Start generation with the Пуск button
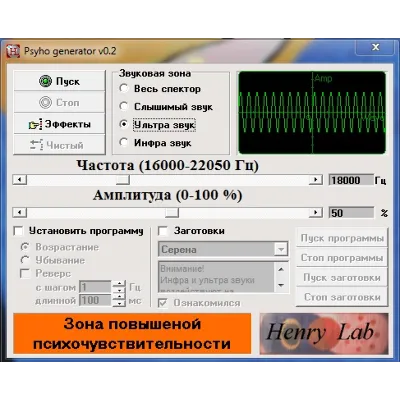 coord(59,81)
